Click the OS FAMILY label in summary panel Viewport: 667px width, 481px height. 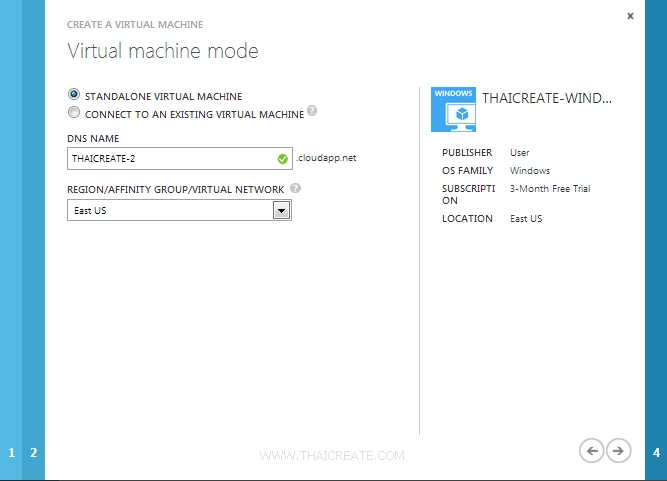(467, 171)
